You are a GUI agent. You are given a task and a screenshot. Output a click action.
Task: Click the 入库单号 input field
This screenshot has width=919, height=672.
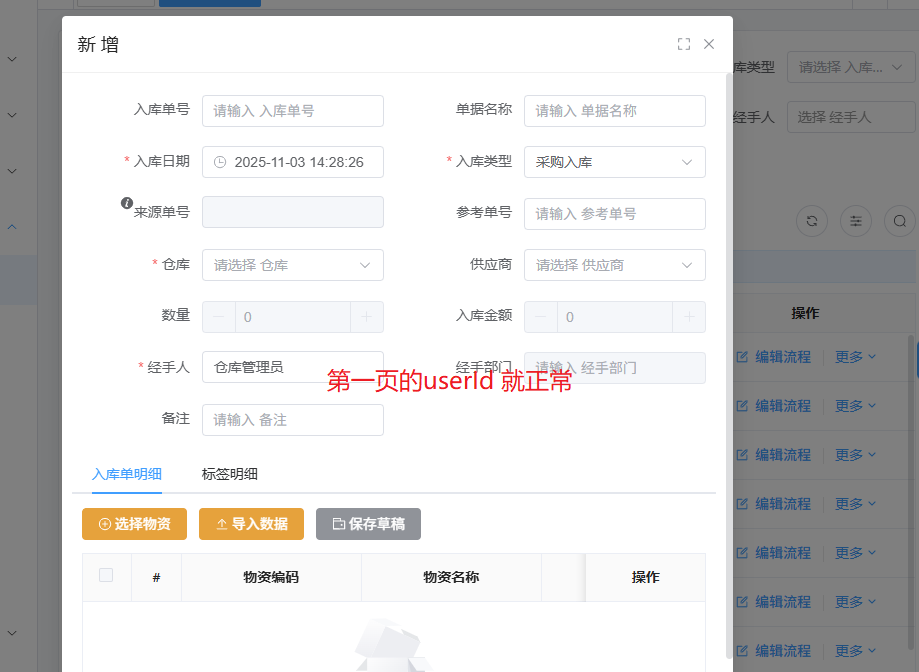pos(292,111)
